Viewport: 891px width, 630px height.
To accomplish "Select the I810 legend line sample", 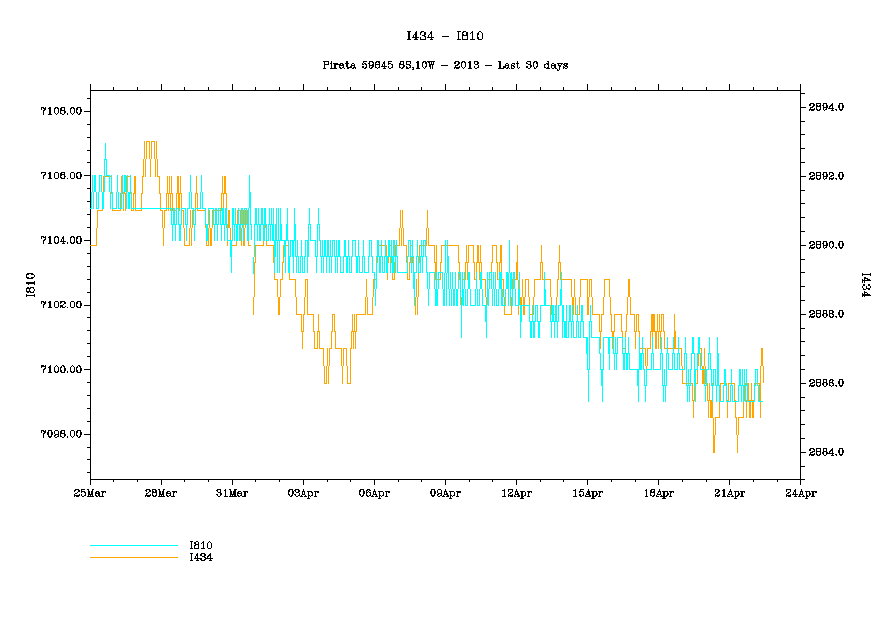I will click(134, 545).
